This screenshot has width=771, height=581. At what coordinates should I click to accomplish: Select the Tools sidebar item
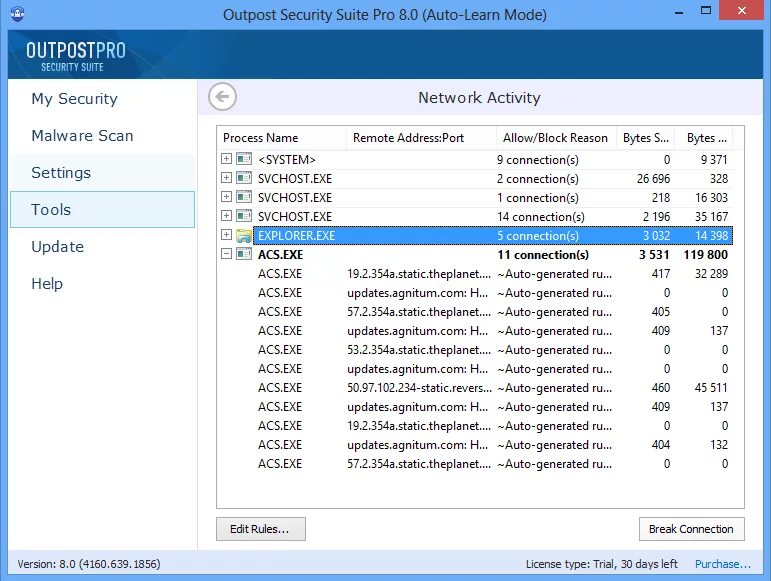point(102,209)
